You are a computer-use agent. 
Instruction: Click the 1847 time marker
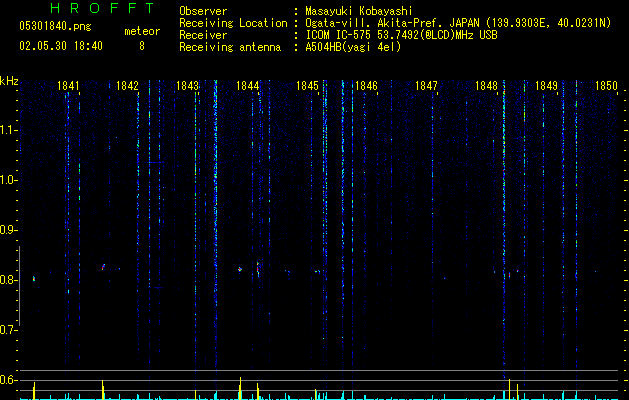426,86
